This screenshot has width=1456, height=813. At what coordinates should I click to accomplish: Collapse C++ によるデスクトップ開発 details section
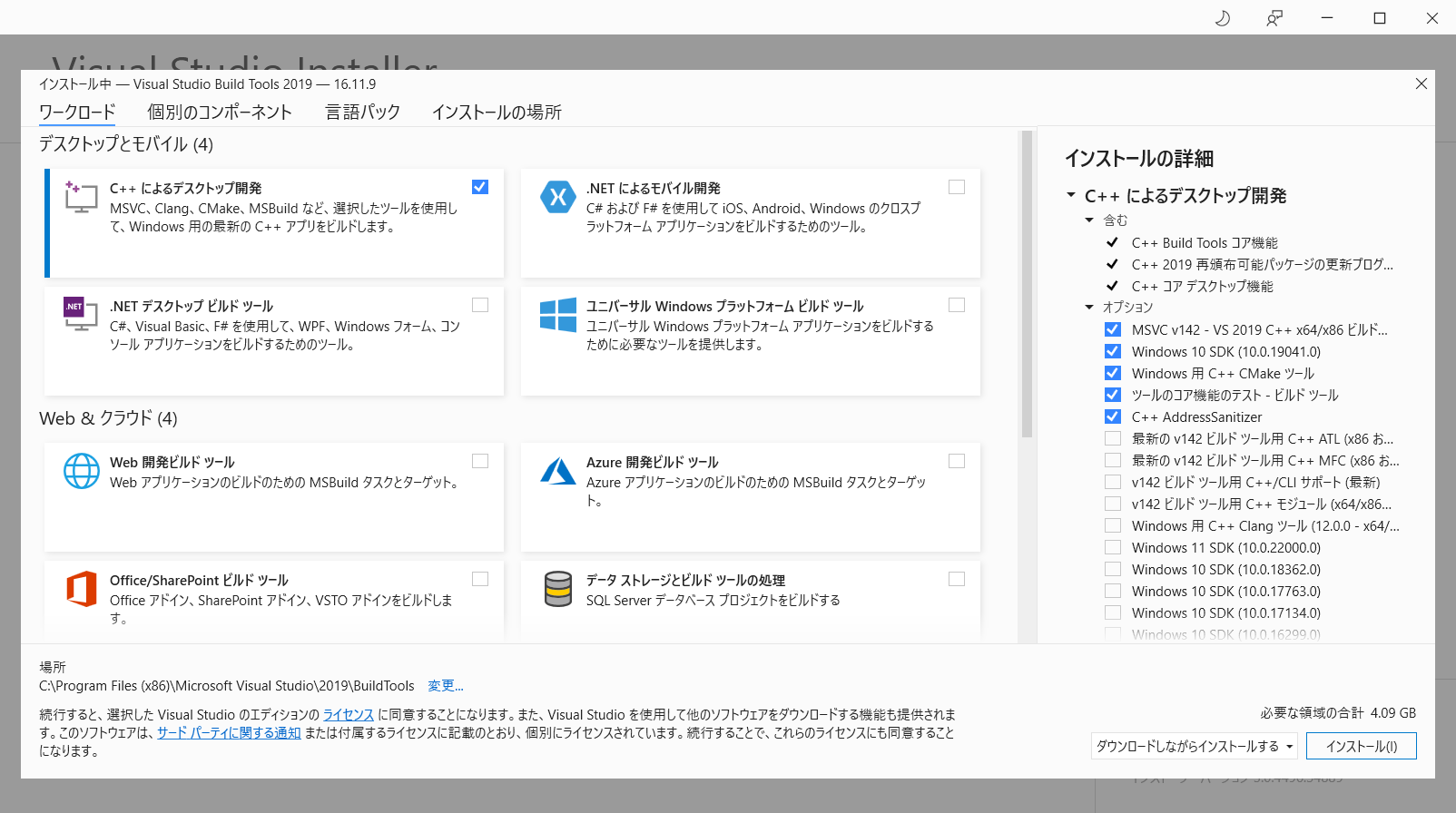point(1071,195)
